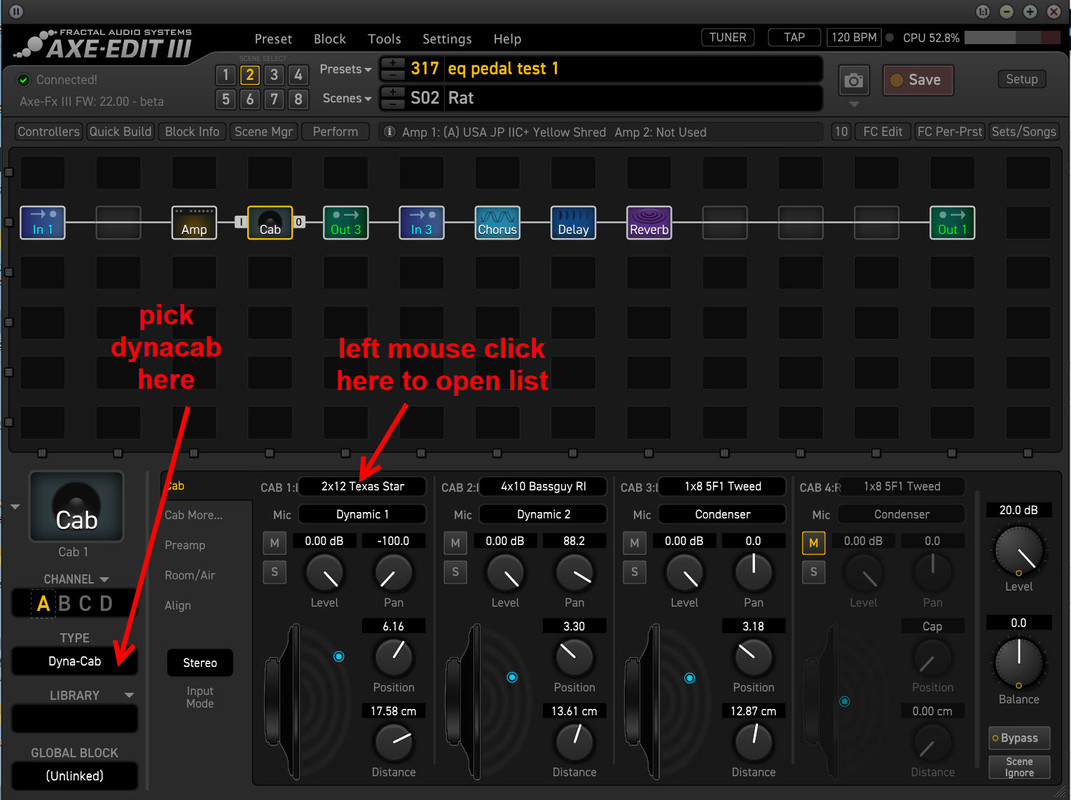
Task: Switch to the Preamp page
Action: (x=185, y=545)
